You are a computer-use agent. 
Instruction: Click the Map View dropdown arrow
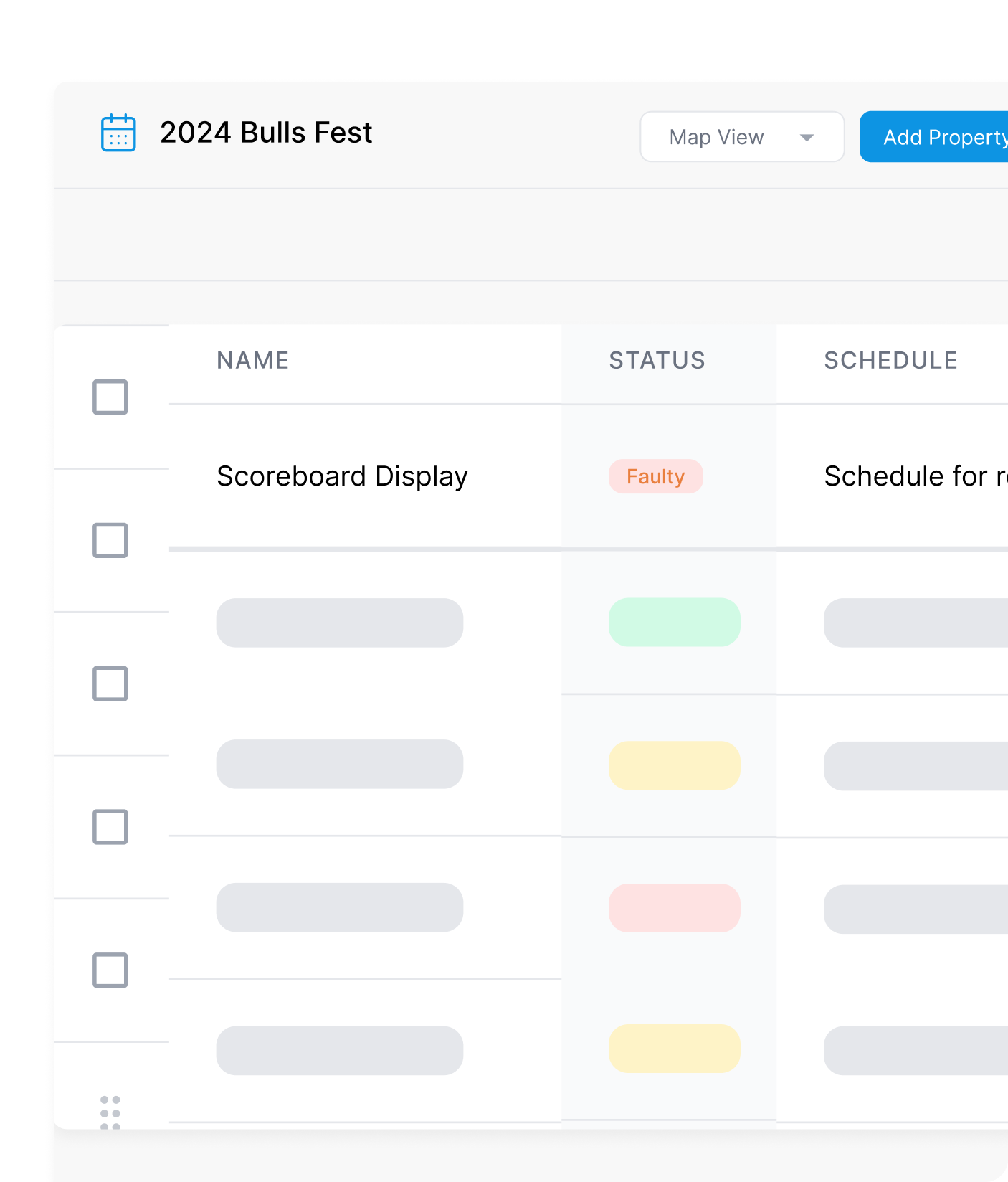tap(807, 138)
